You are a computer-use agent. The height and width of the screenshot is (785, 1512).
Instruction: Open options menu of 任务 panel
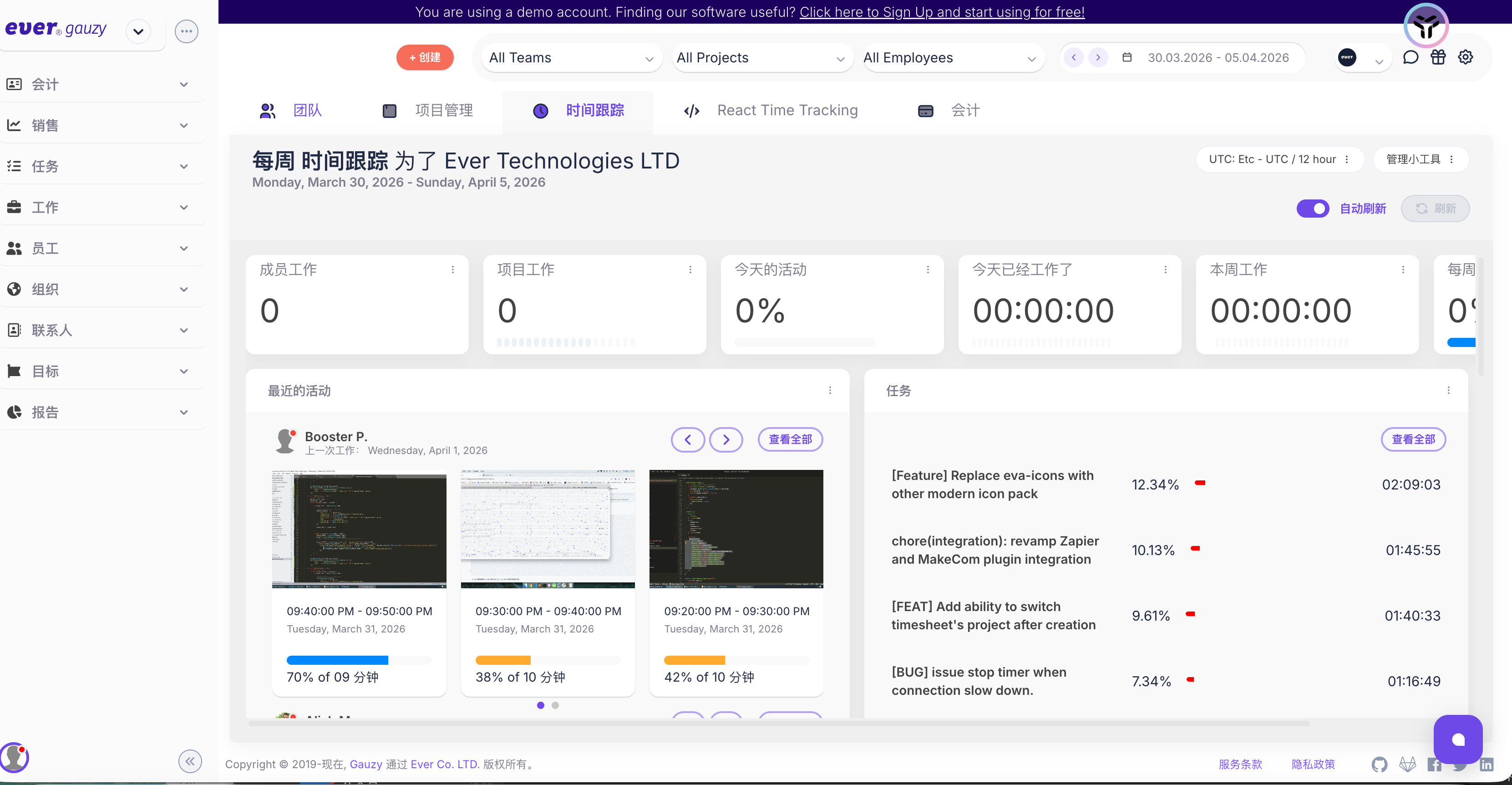(x=1449, y=390)
